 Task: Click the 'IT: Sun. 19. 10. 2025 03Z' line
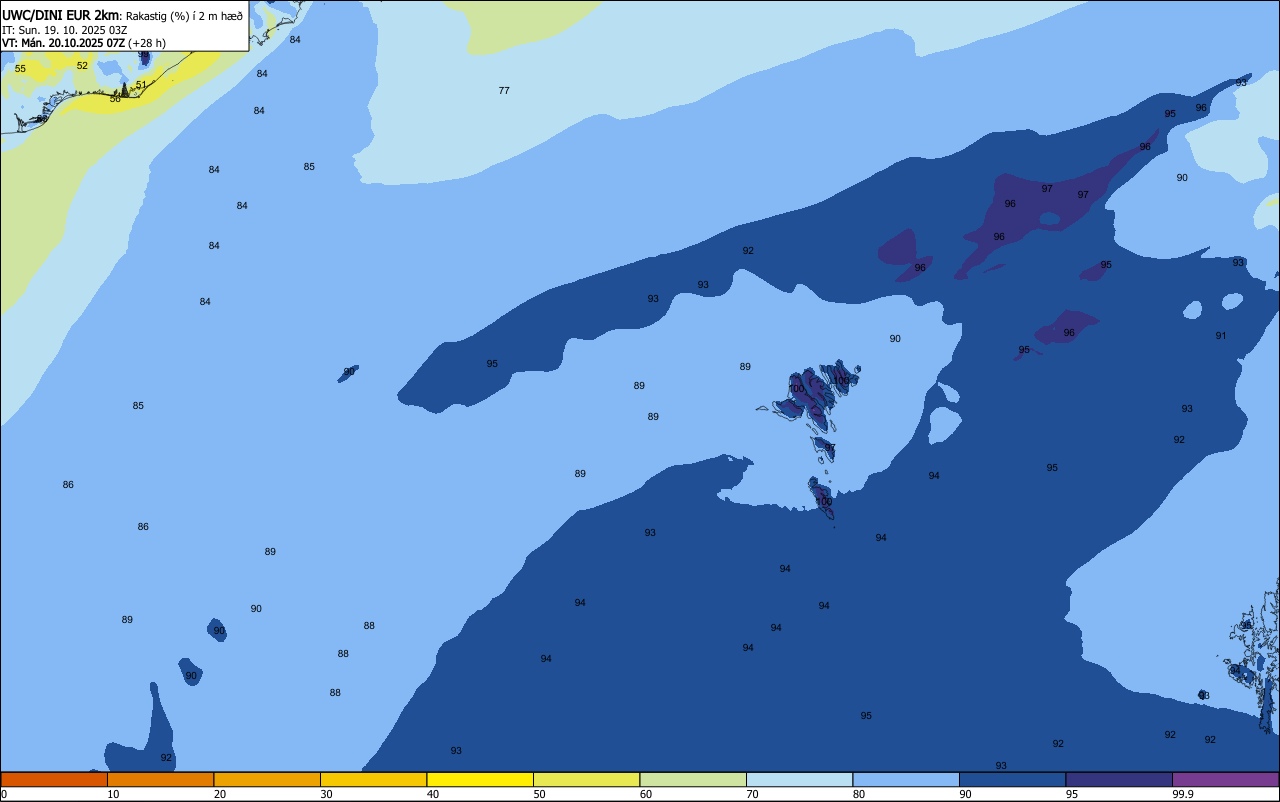65,30
